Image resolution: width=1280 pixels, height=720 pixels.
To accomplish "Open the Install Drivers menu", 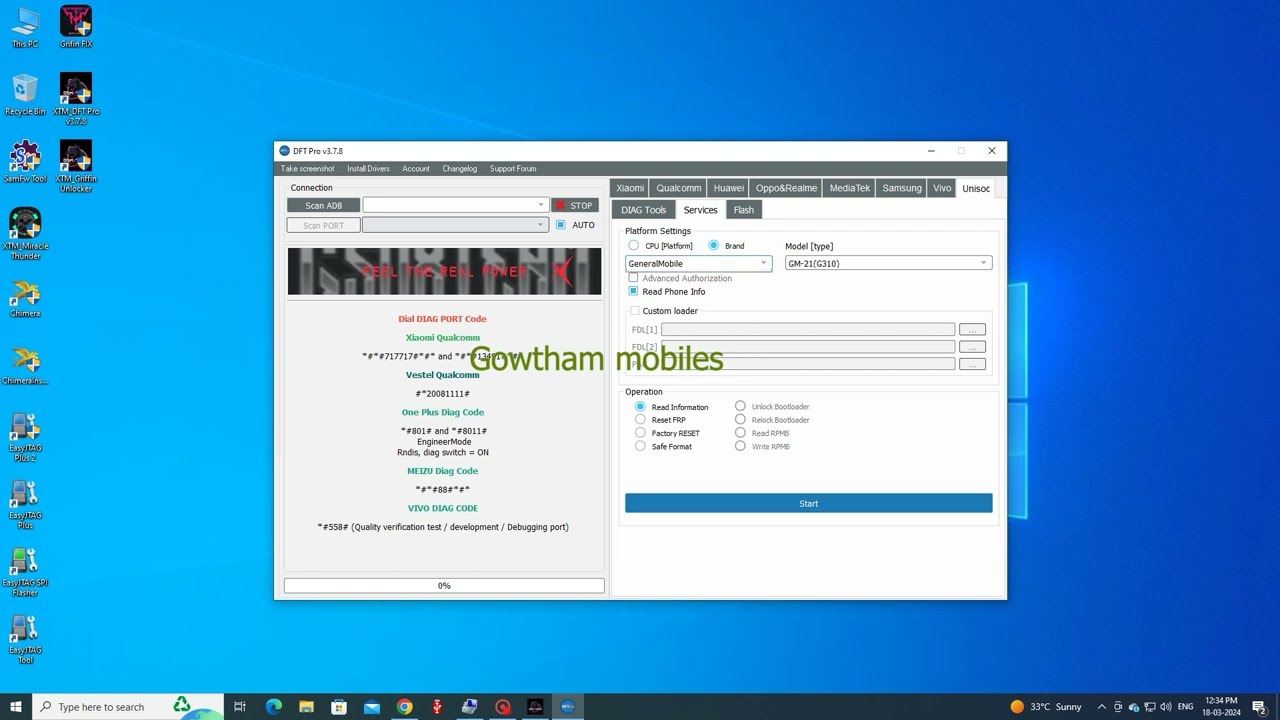I will 368,169.
